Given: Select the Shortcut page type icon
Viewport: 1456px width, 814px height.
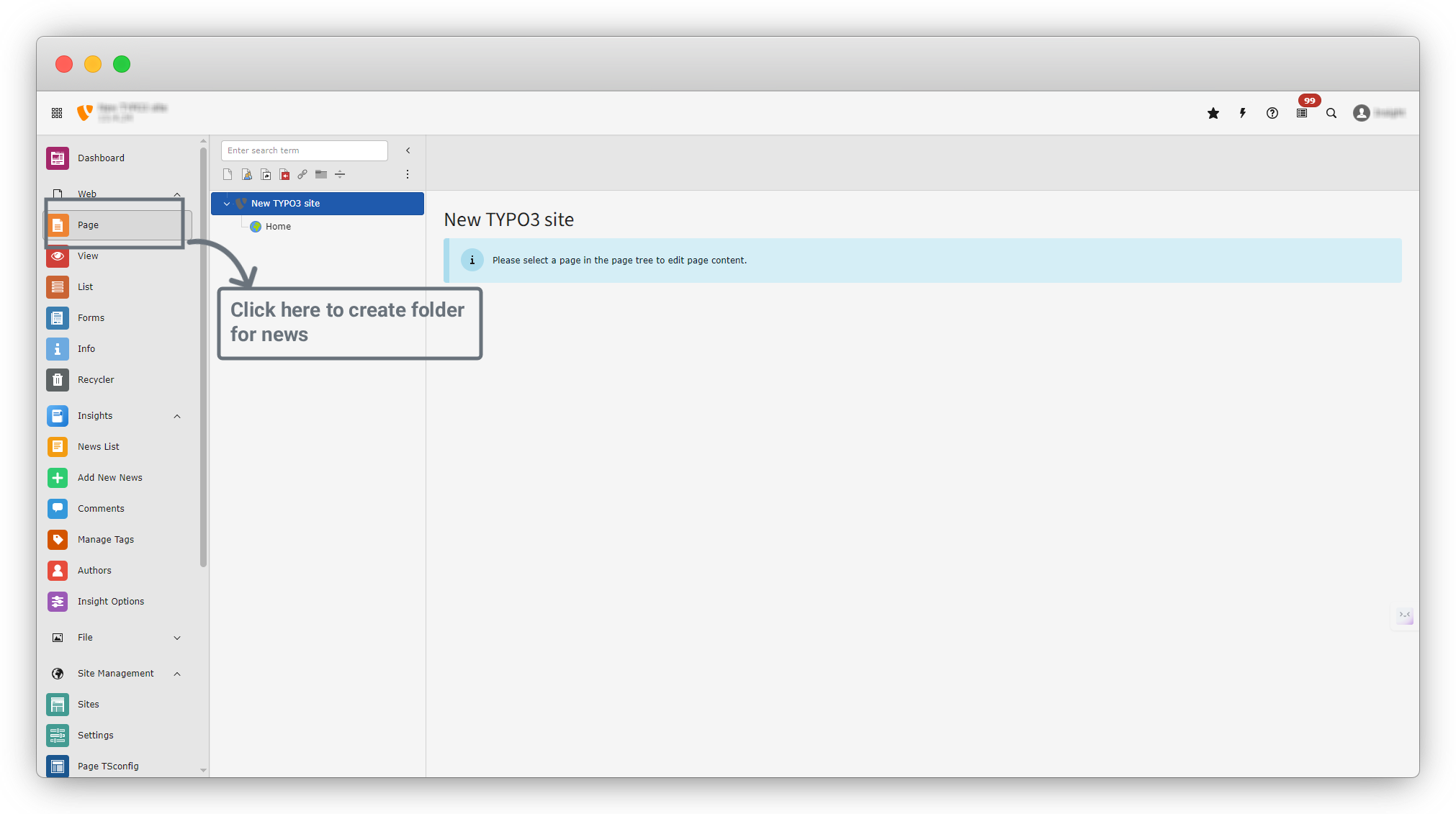Looking at the screenshot, I should [x=266, y=174].
